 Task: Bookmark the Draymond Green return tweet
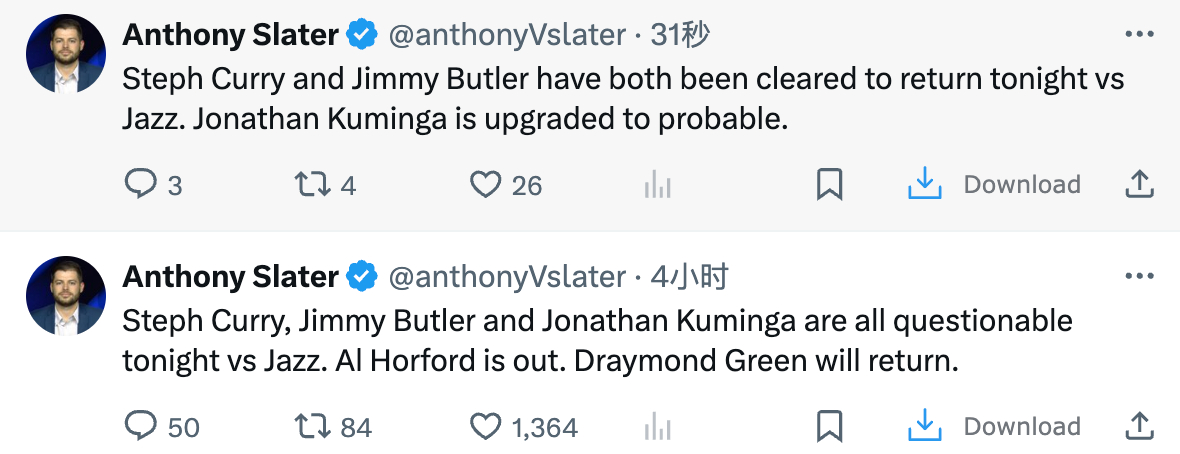(830, 428)
